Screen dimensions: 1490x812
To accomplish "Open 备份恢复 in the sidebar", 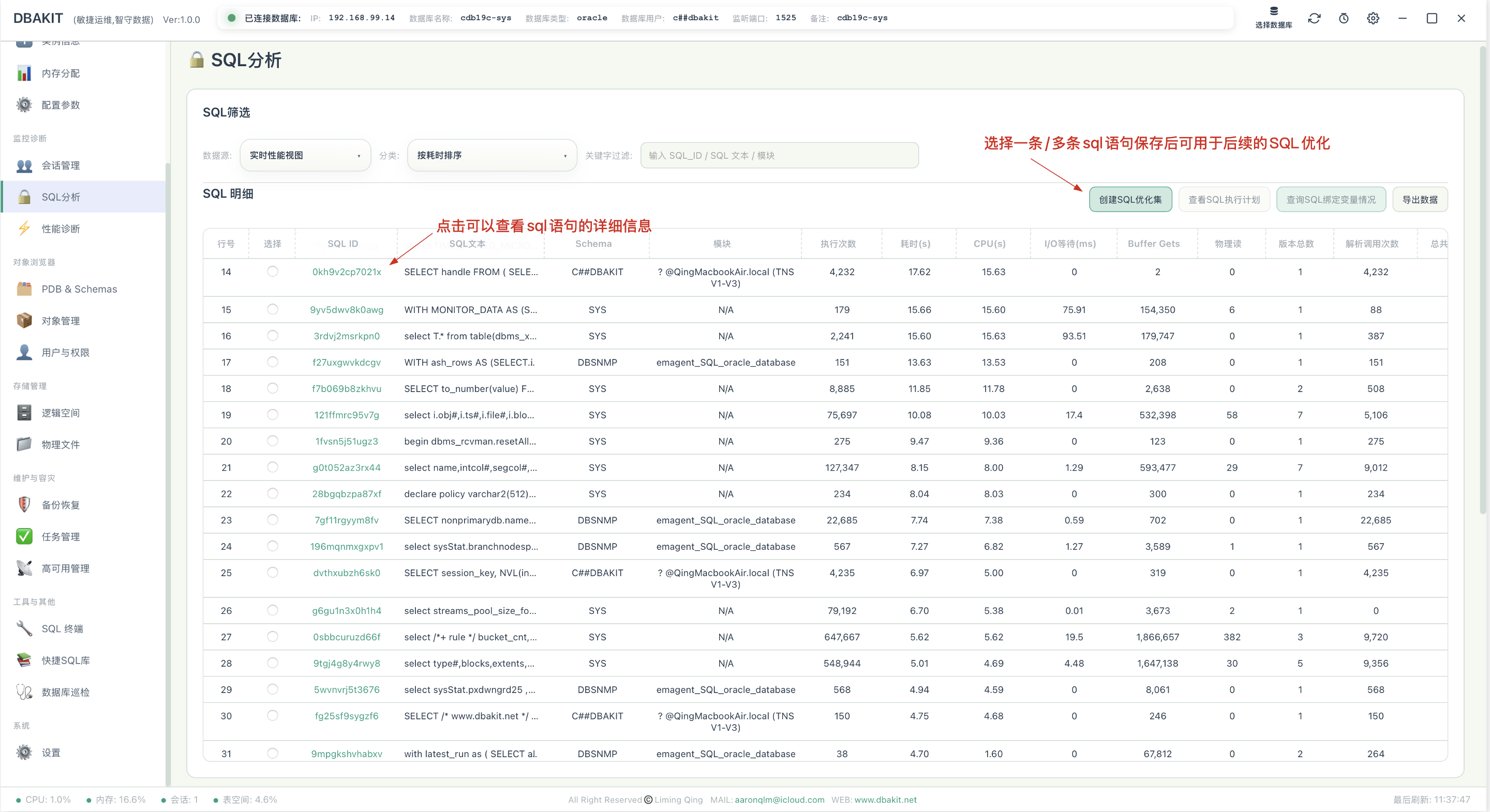I will pos(61,504).
